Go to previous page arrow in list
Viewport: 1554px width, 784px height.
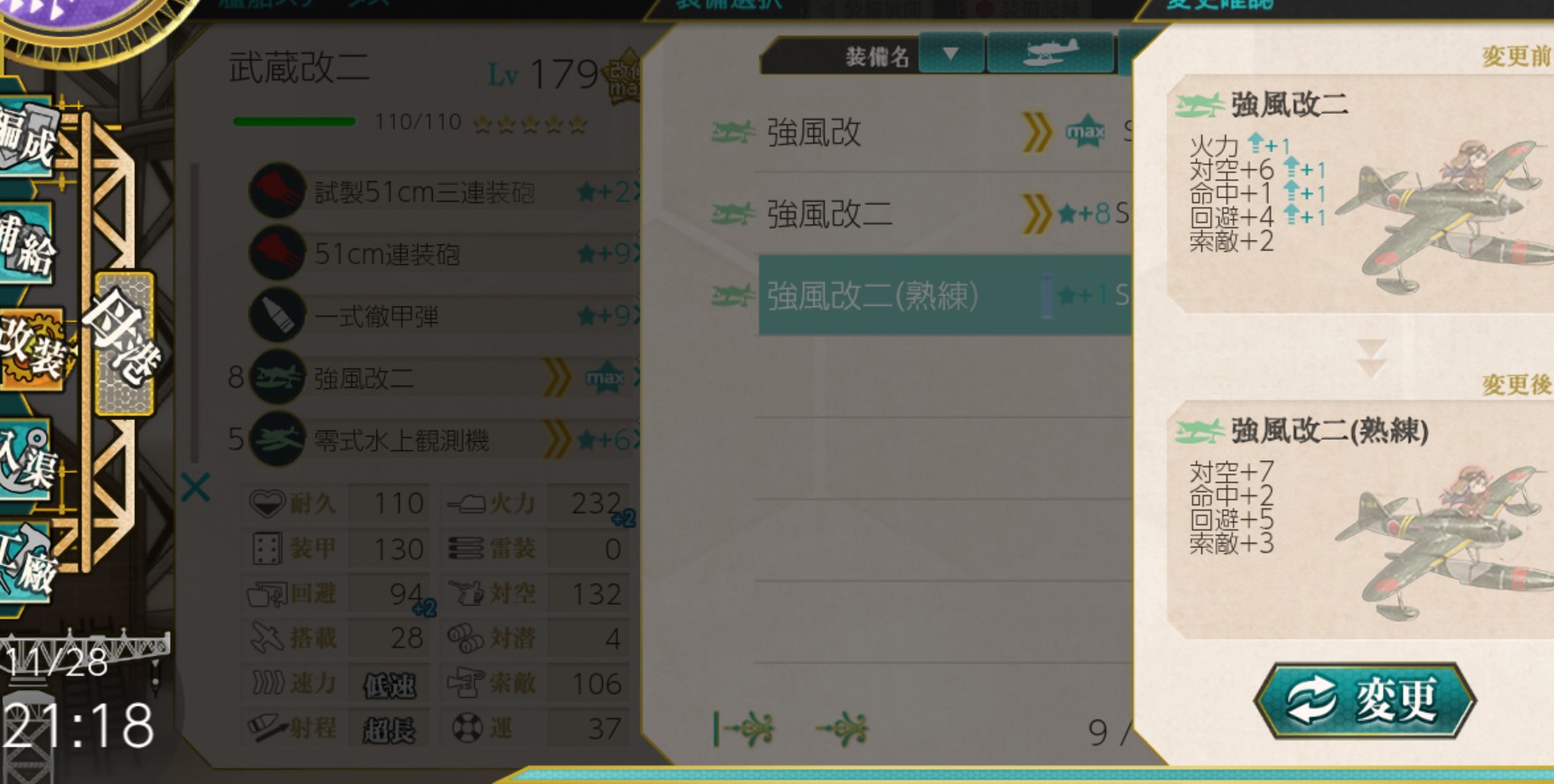[x=843, y=729]
